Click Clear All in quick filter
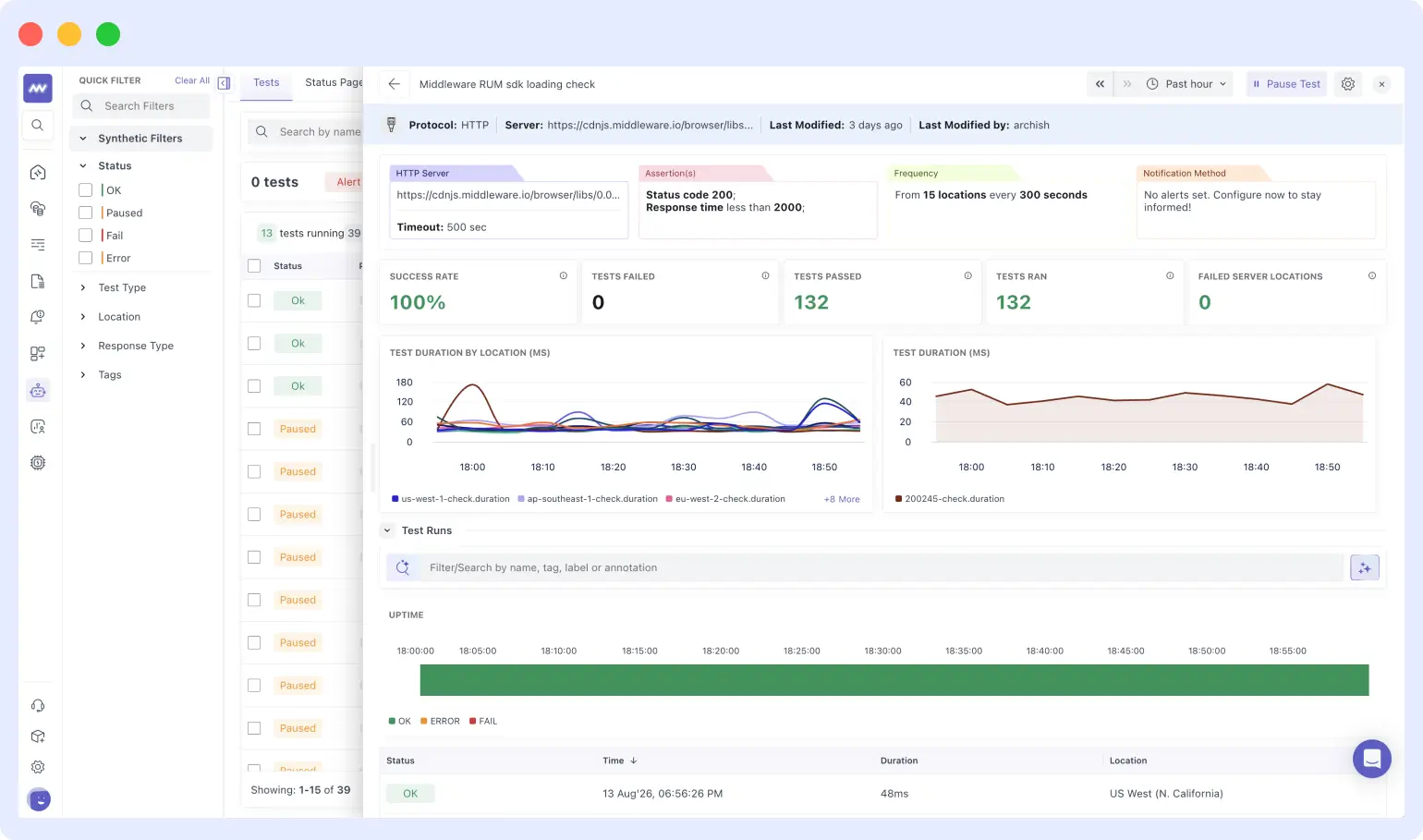 [x=192, y=80]
